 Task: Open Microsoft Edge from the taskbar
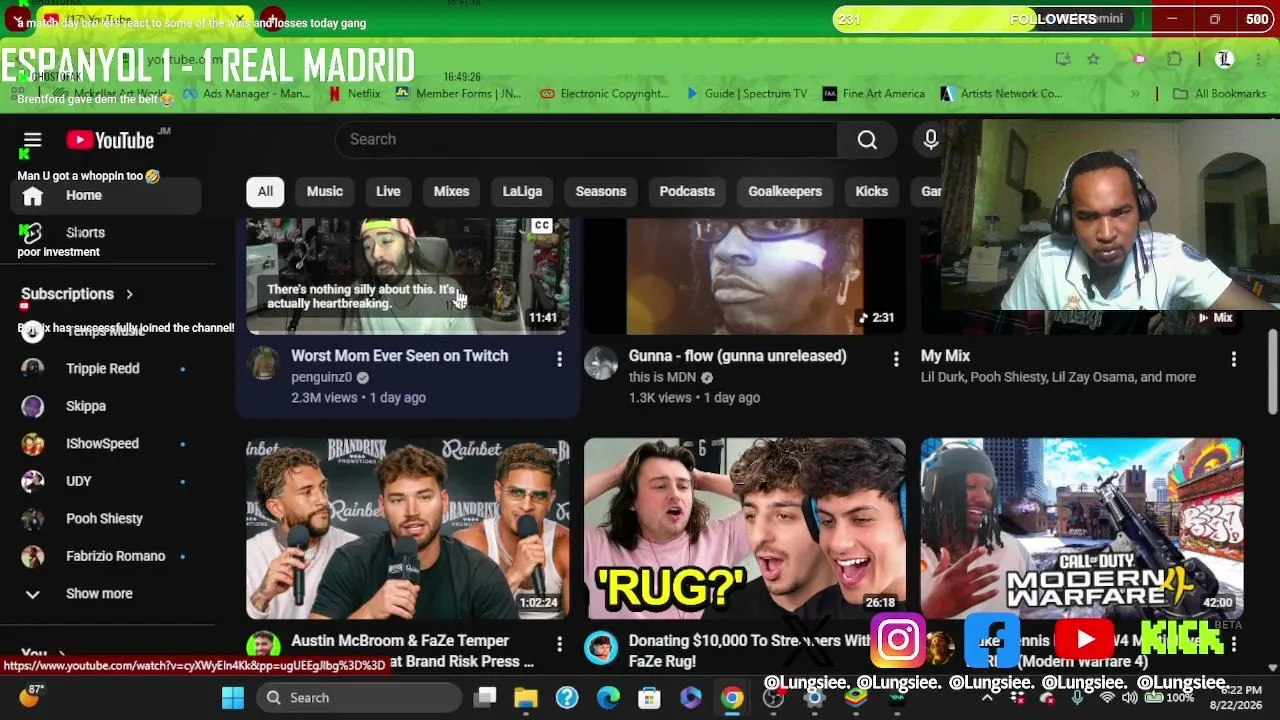click(608, 698)
